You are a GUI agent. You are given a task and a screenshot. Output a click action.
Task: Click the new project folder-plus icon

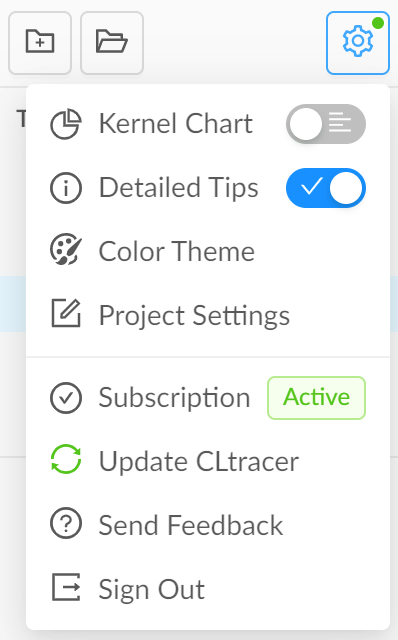[x=40, y=42]
